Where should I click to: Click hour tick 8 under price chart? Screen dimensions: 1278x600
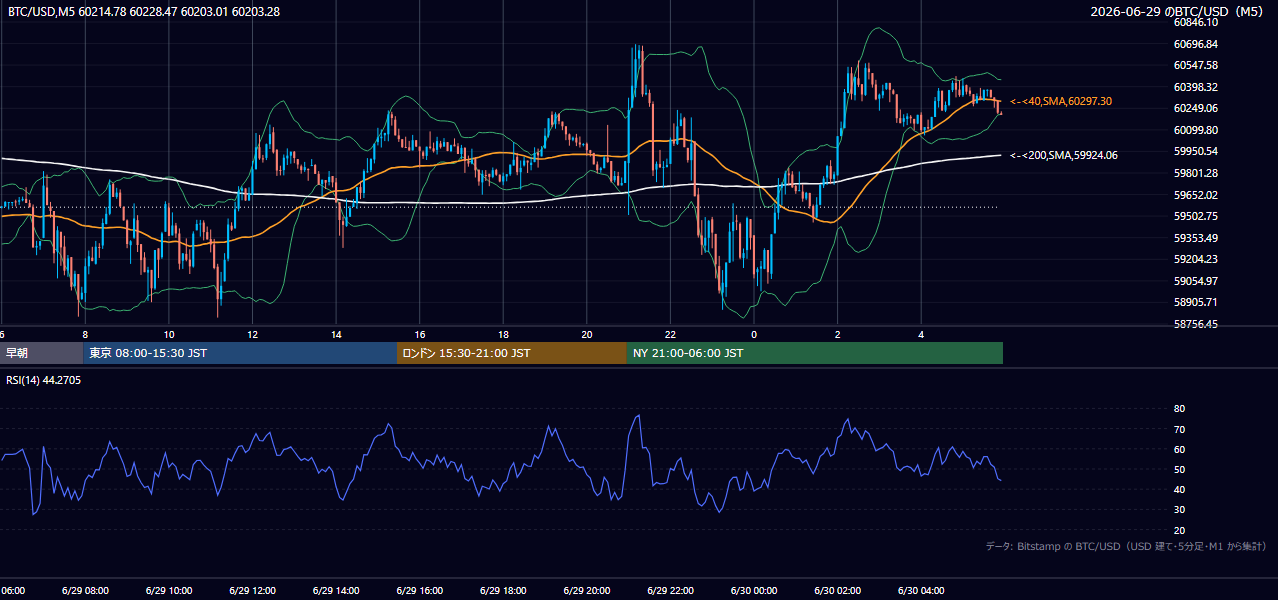click(85, 334)
